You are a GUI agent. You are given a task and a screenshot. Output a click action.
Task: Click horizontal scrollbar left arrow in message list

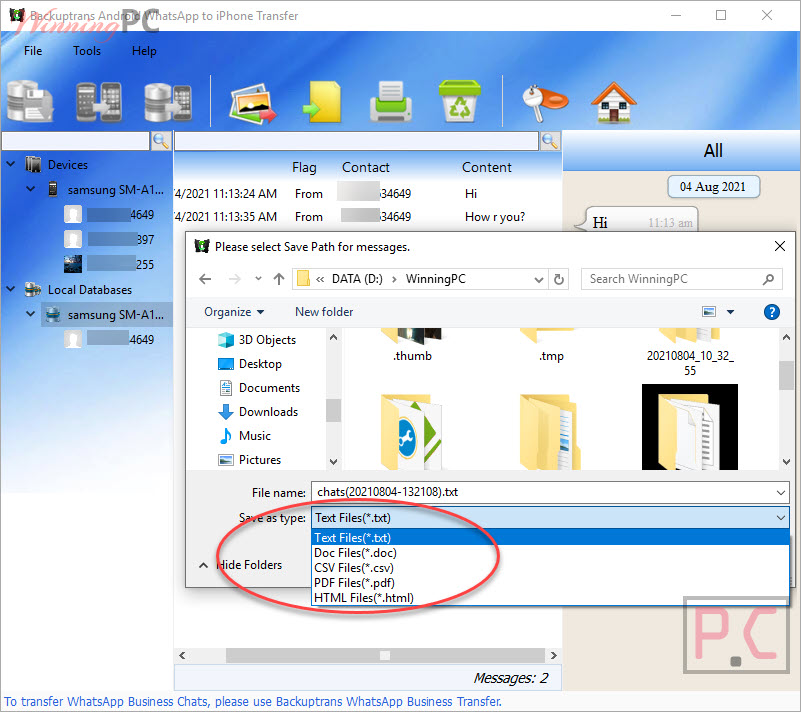(x=182, y=655)
